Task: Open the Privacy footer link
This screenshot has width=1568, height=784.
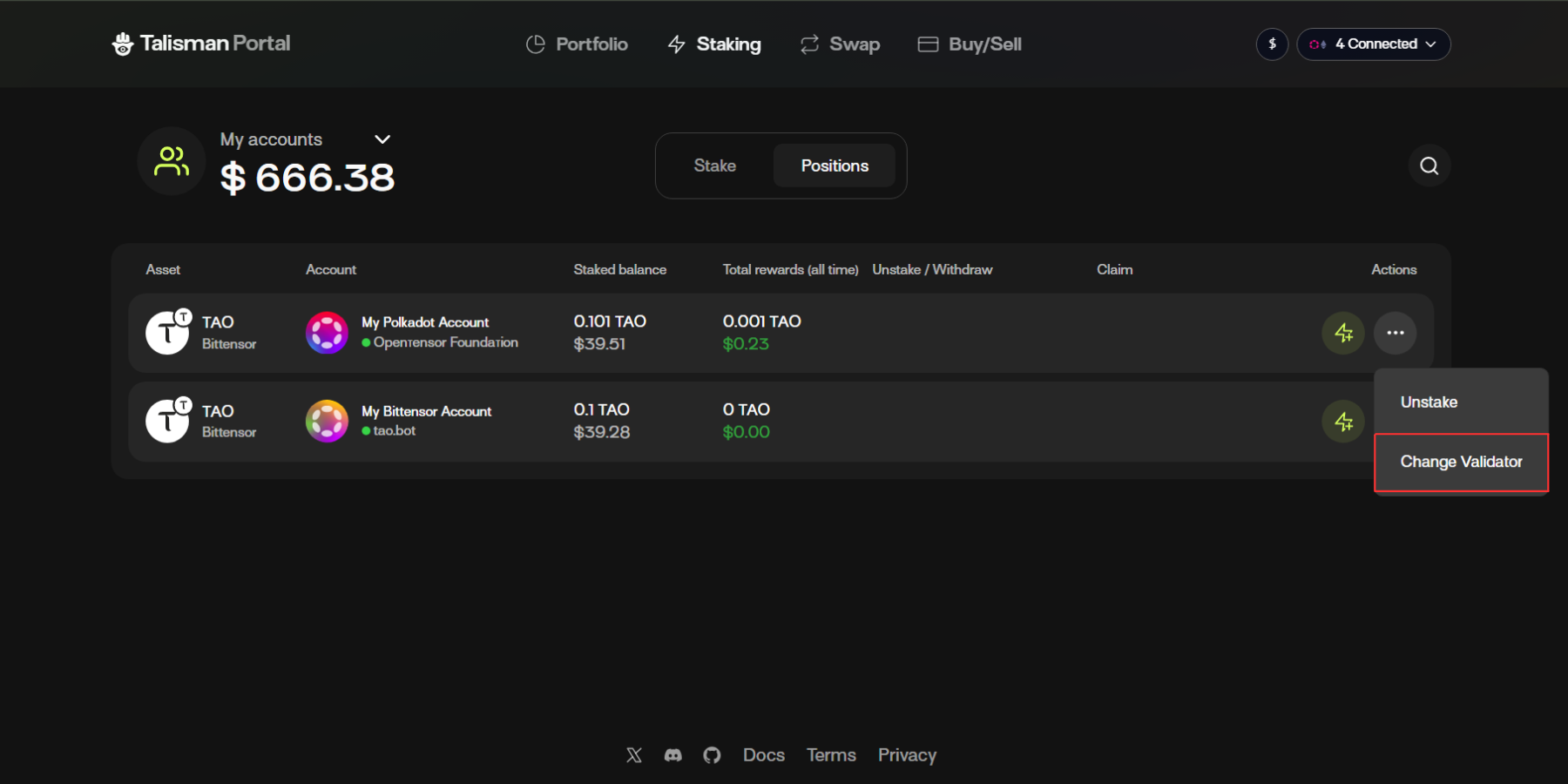Action: point(907,755)
